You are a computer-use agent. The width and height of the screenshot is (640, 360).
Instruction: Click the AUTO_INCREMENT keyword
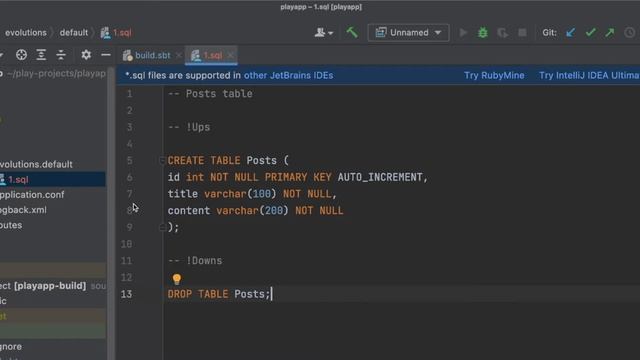click(x=380, y=177)
